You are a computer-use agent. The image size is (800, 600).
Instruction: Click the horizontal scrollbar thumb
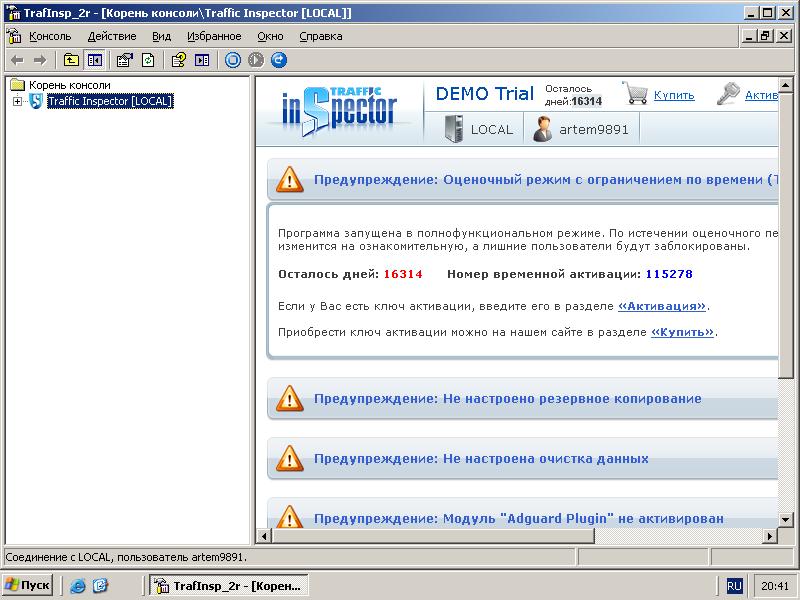[x=433, y=536]
